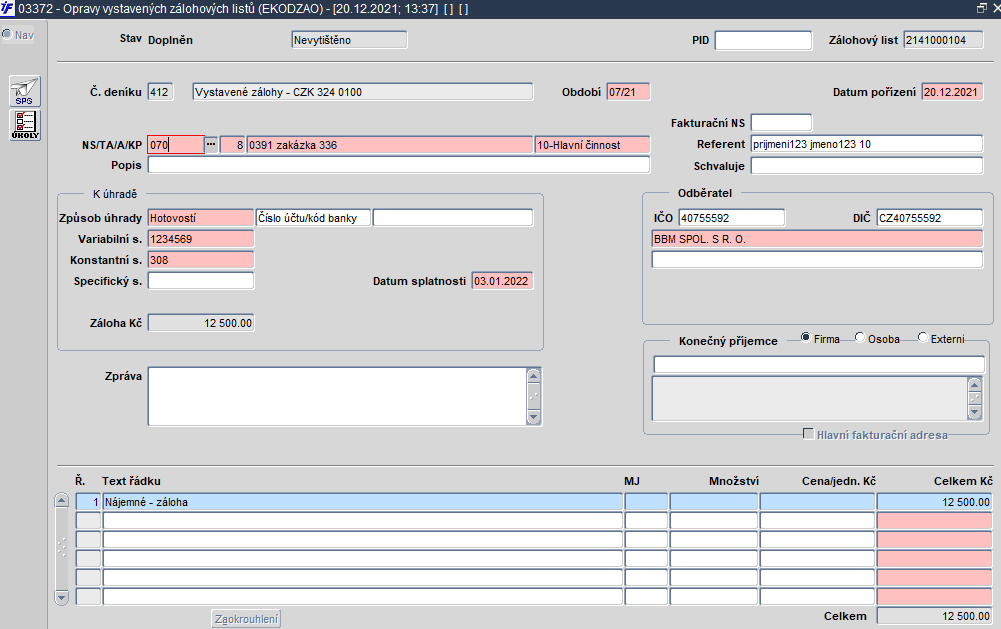Click the Popis input field

click(399, 165)
